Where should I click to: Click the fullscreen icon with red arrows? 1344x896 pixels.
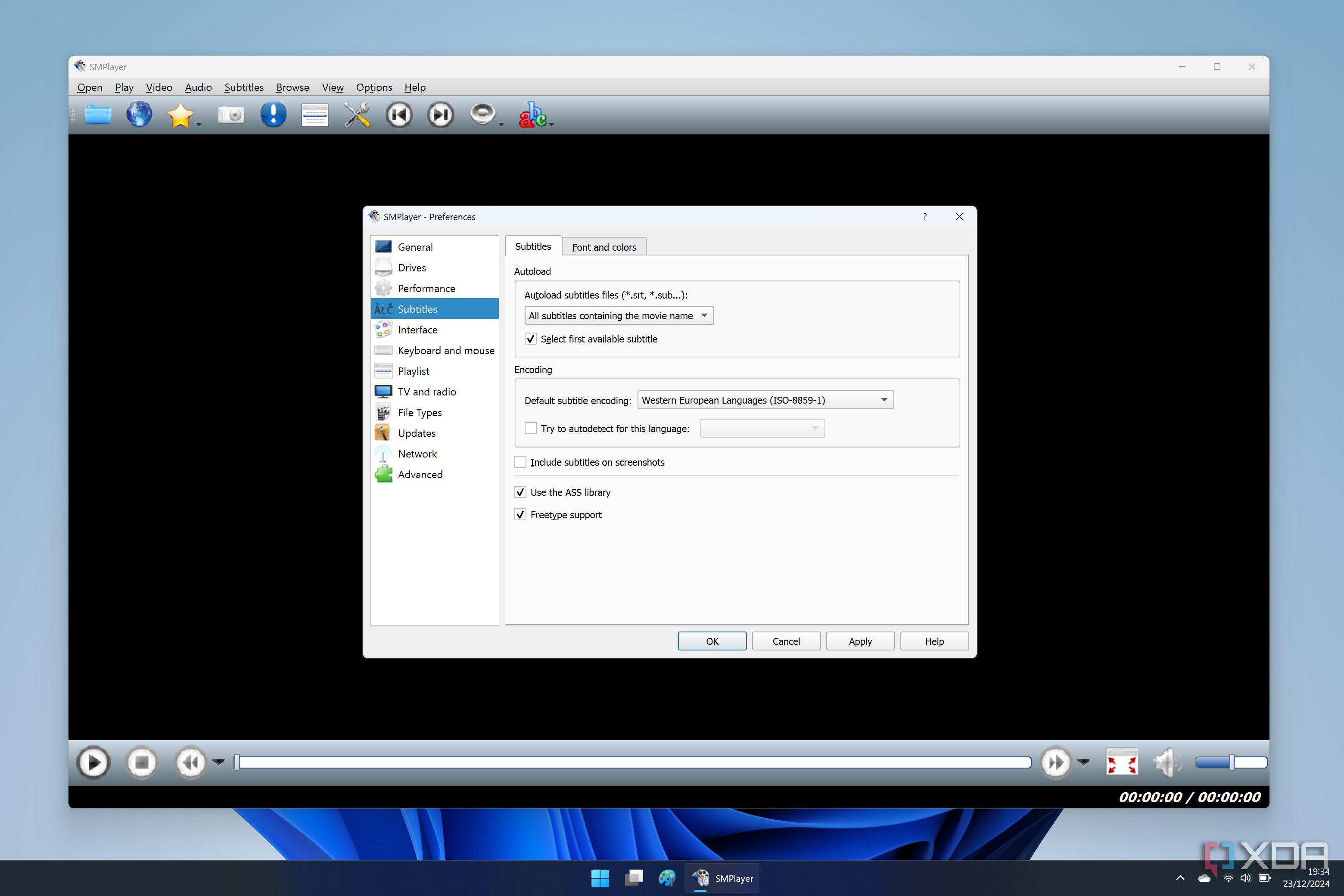(1122, 762)
